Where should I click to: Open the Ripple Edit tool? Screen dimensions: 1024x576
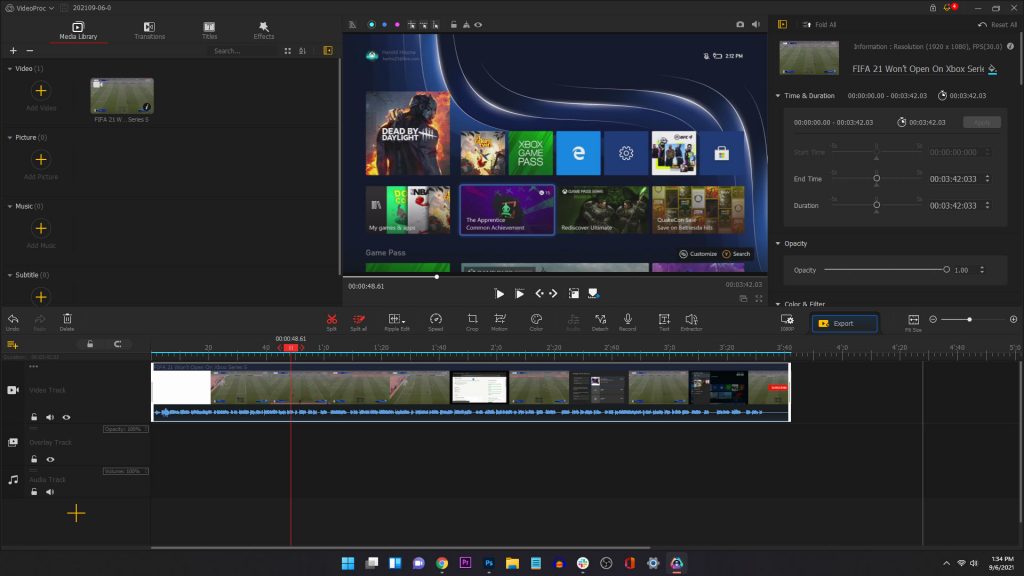pos(396,321)
